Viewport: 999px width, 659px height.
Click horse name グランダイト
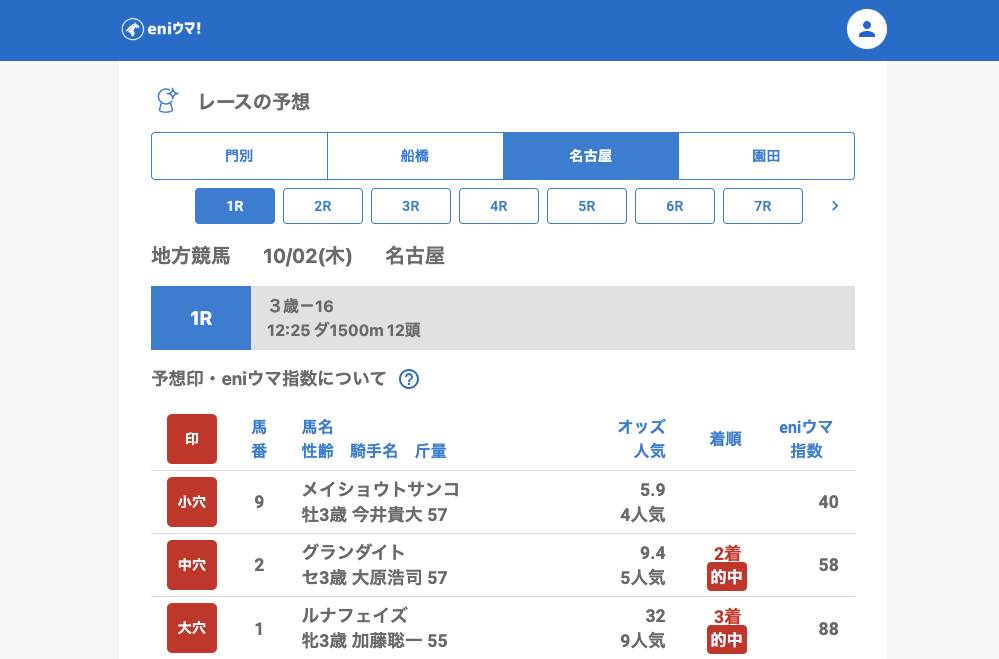(353, 553)
